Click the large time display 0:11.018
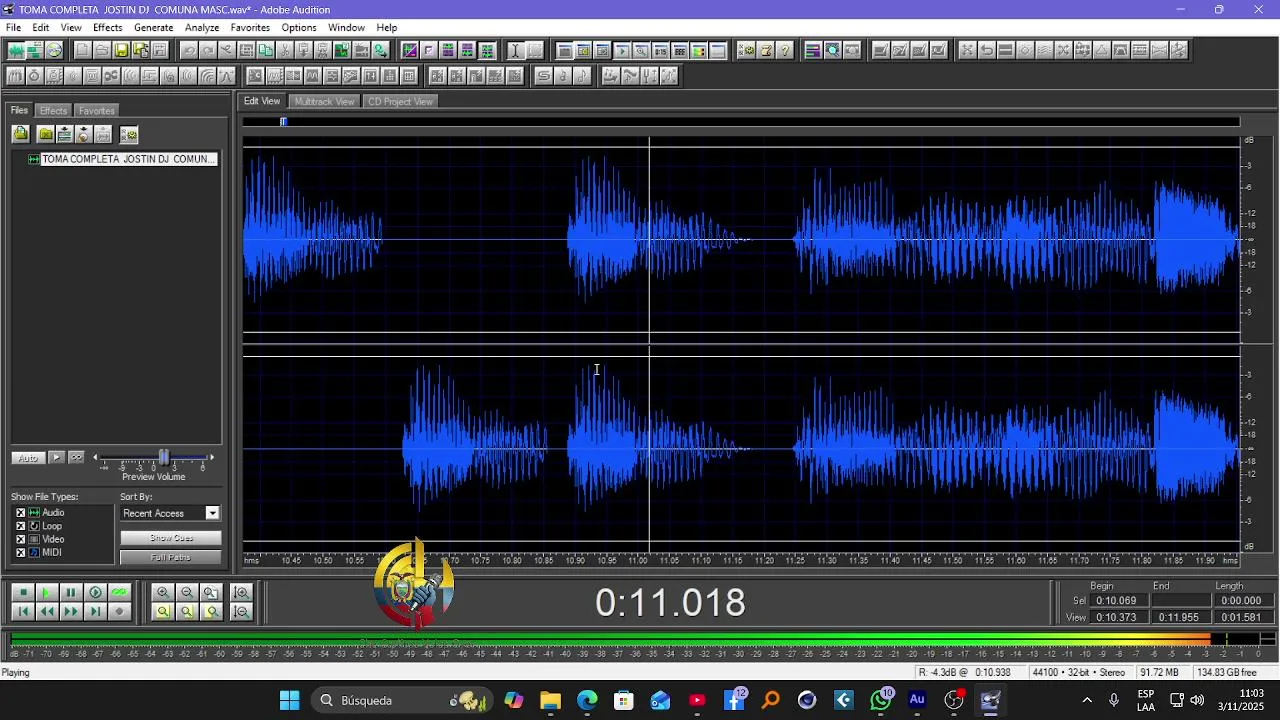This screenshot has width=1280, height=720. (x=670, y=603)
